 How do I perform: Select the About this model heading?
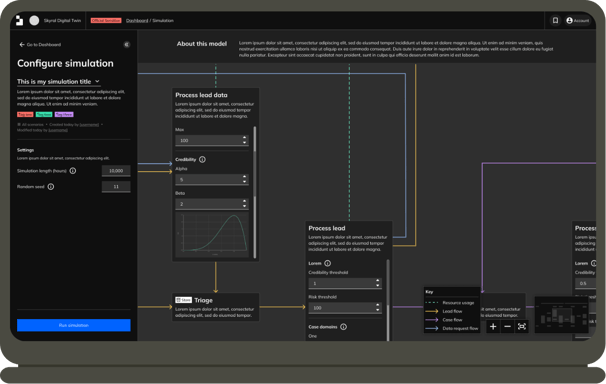(x=202, y=44)
